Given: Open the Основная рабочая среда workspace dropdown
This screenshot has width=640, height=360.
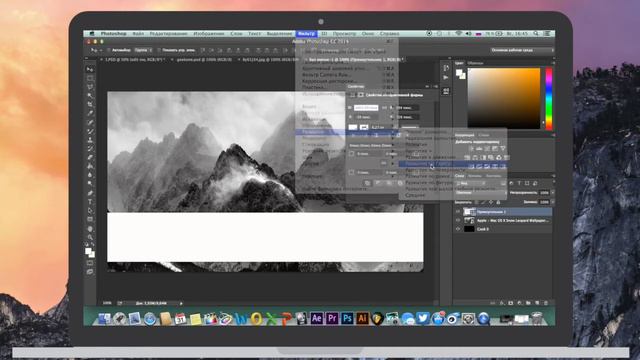Looking at the screenshot, I should pyautogui.click(x=522, y=50).
